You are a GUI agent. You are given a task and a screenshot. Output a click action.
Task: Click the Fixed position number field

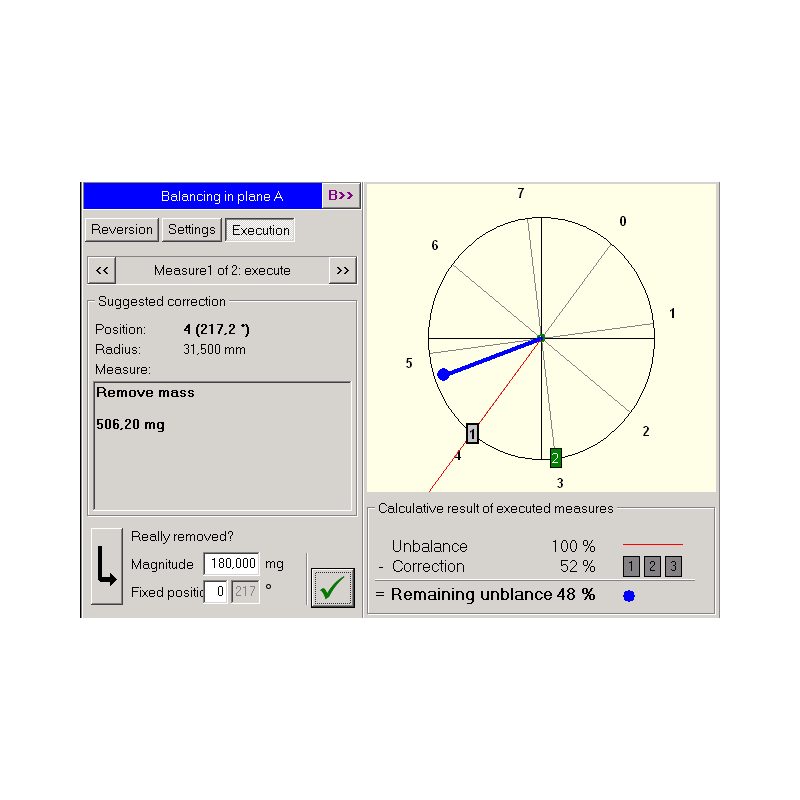[216, 592]
